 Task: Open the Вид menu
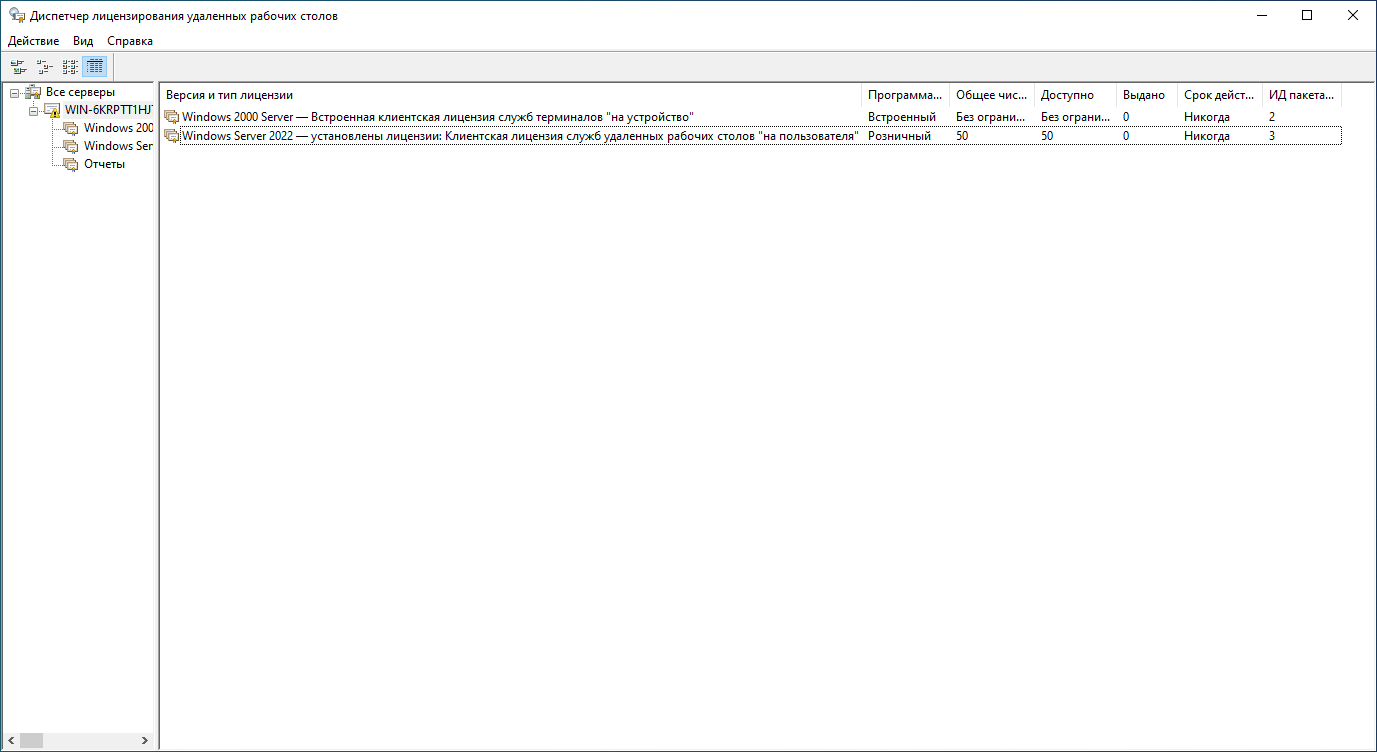tap(83, 41)
